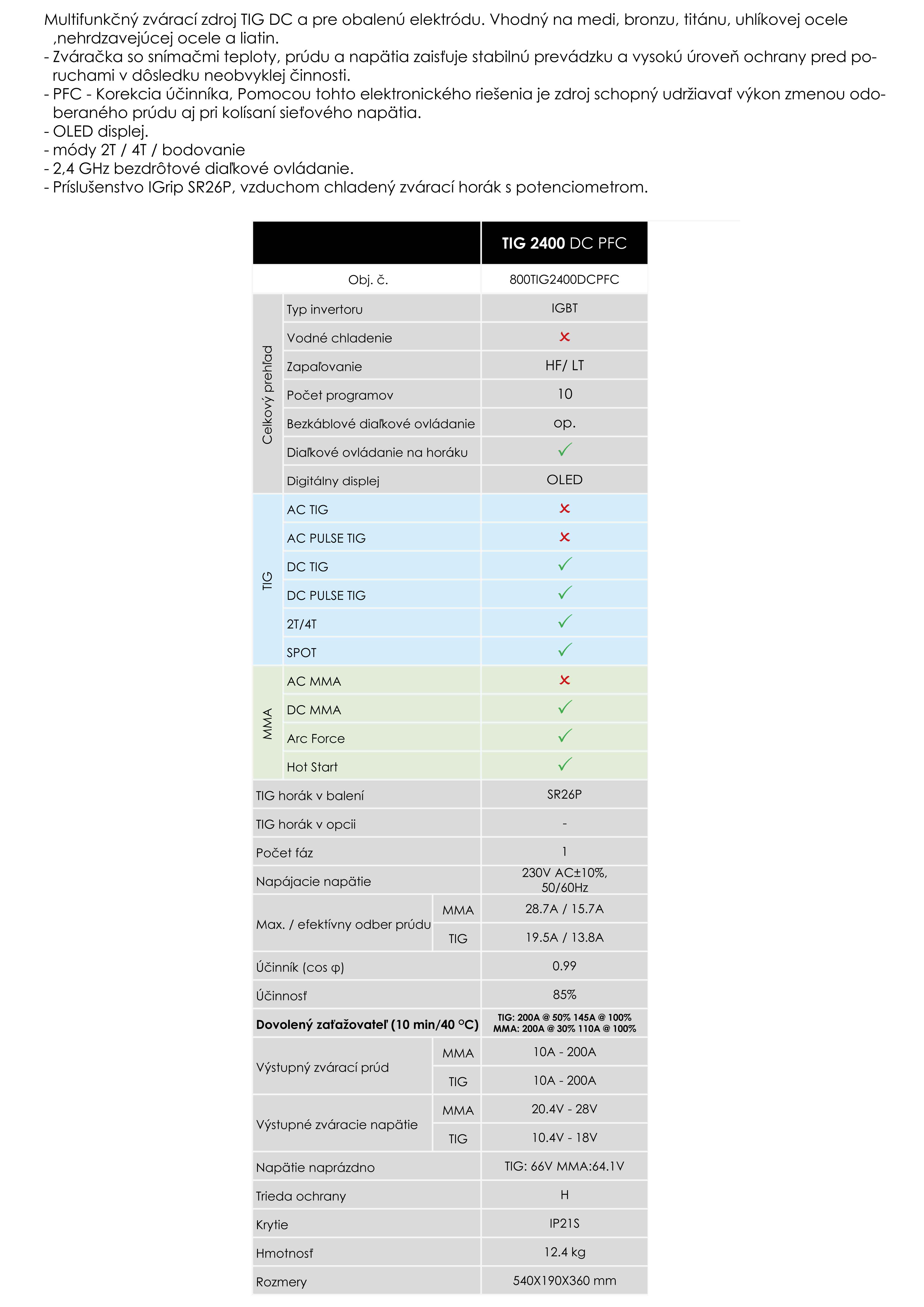Click the red X for AC MMA
Screen dimensions: 924x1307
tap(564, 680)
